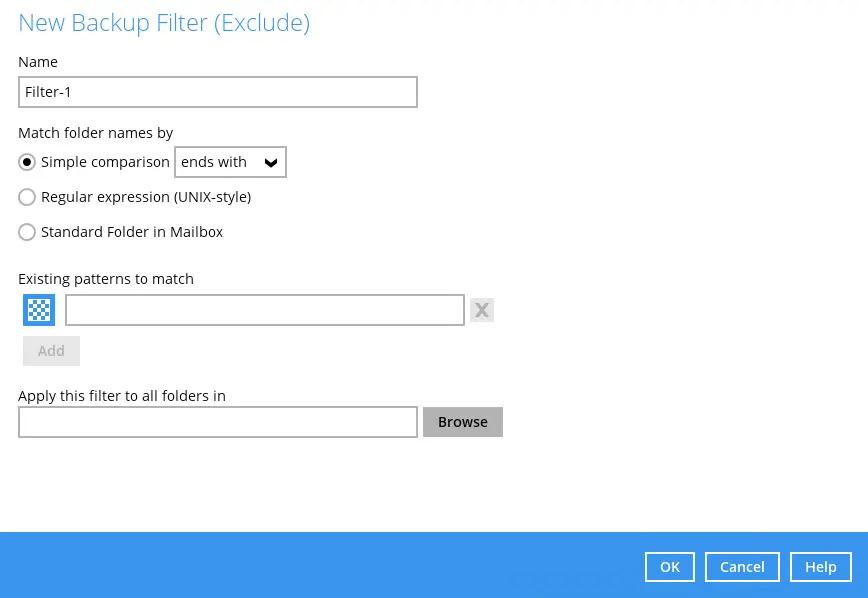
Task: Open the 'ends with' comparison dropdown
Action: click(x=230, y=162)
